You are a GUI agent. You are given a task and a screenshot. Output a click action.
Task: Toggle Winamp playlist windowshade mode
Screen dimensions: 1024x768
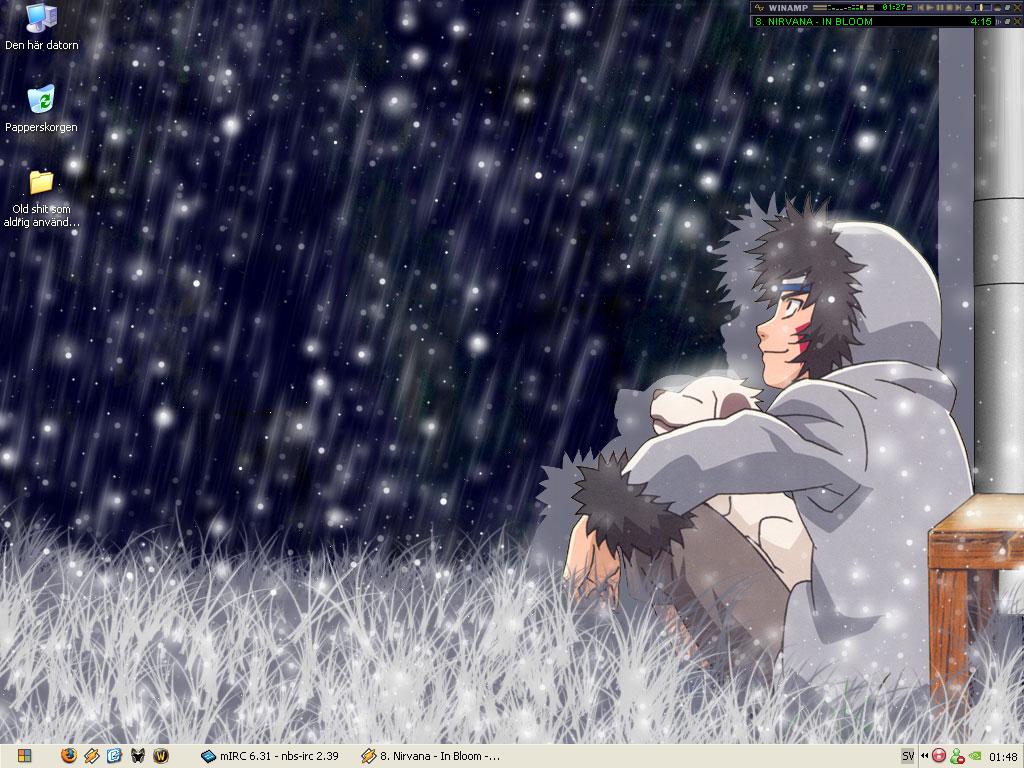pos(1006,22)
